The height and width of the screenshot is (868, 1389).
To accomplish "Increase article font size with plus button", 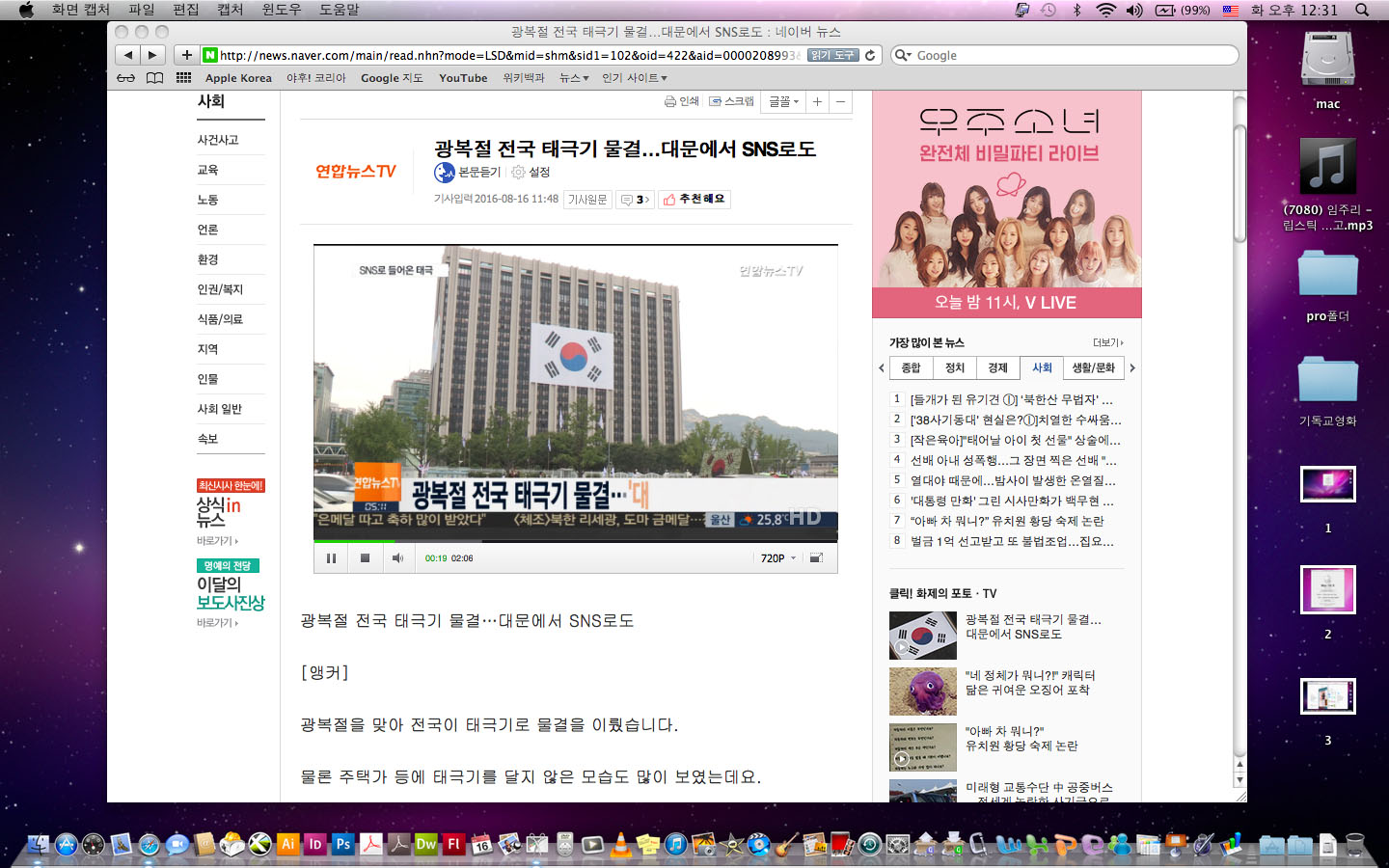I will coord(817,101).
